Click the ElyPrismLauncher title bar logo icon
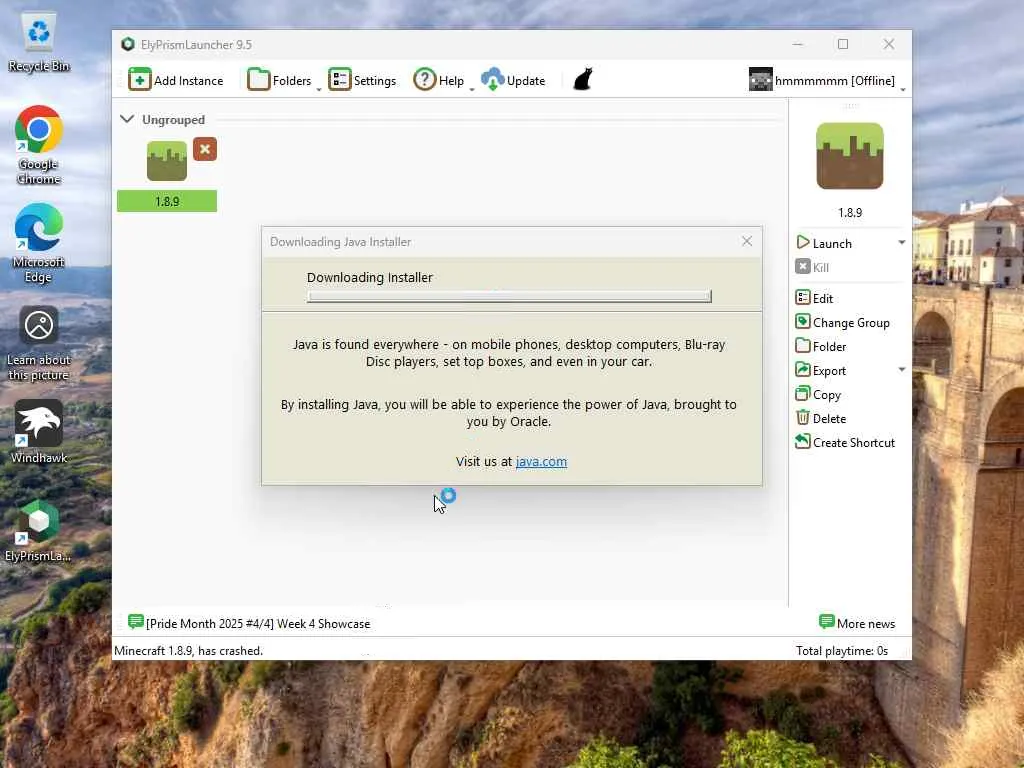The image size is (1024, 768). (x=127, y=44)
